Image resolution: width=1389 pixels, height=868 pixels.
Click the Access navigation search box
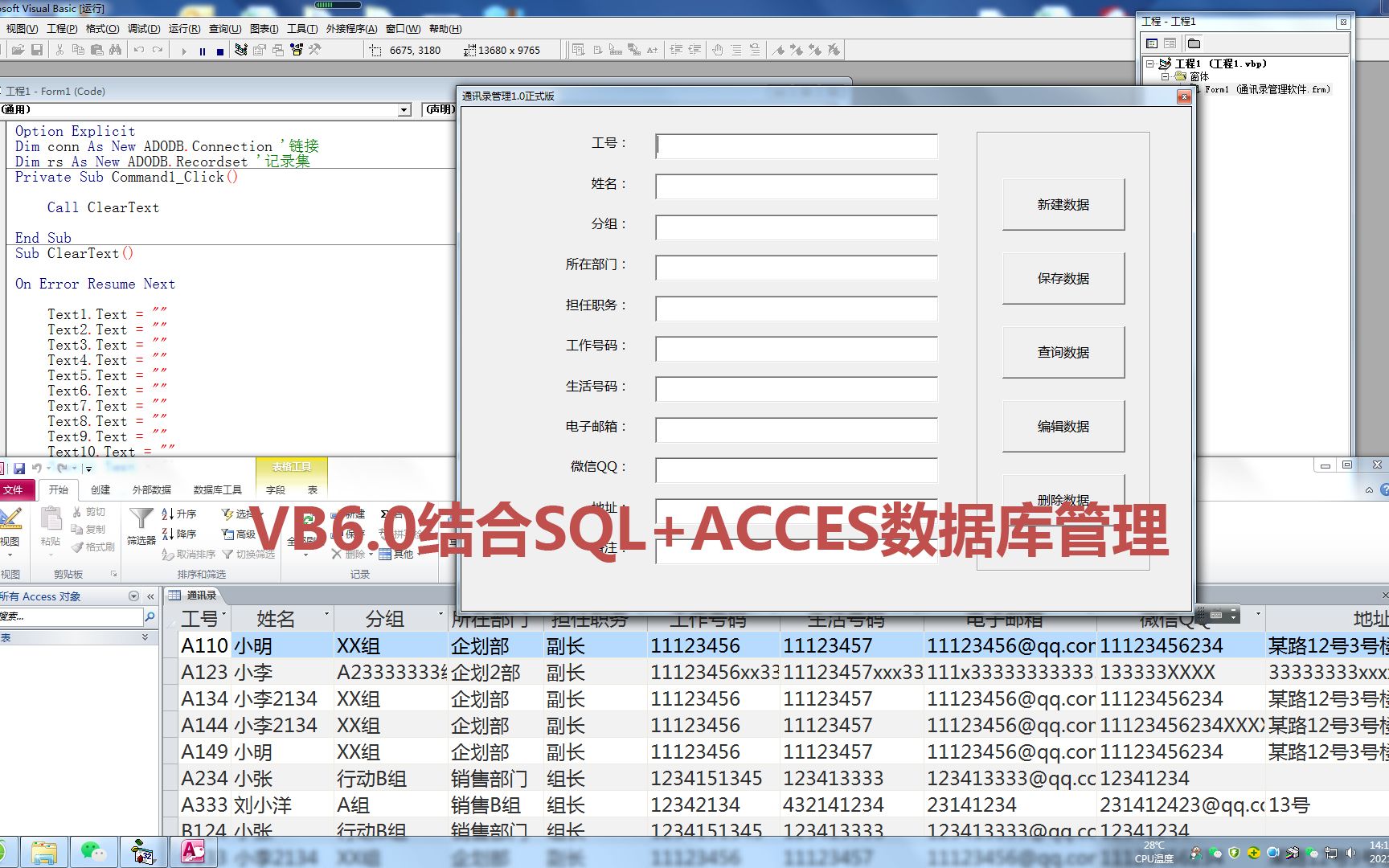tap(71, 616)
